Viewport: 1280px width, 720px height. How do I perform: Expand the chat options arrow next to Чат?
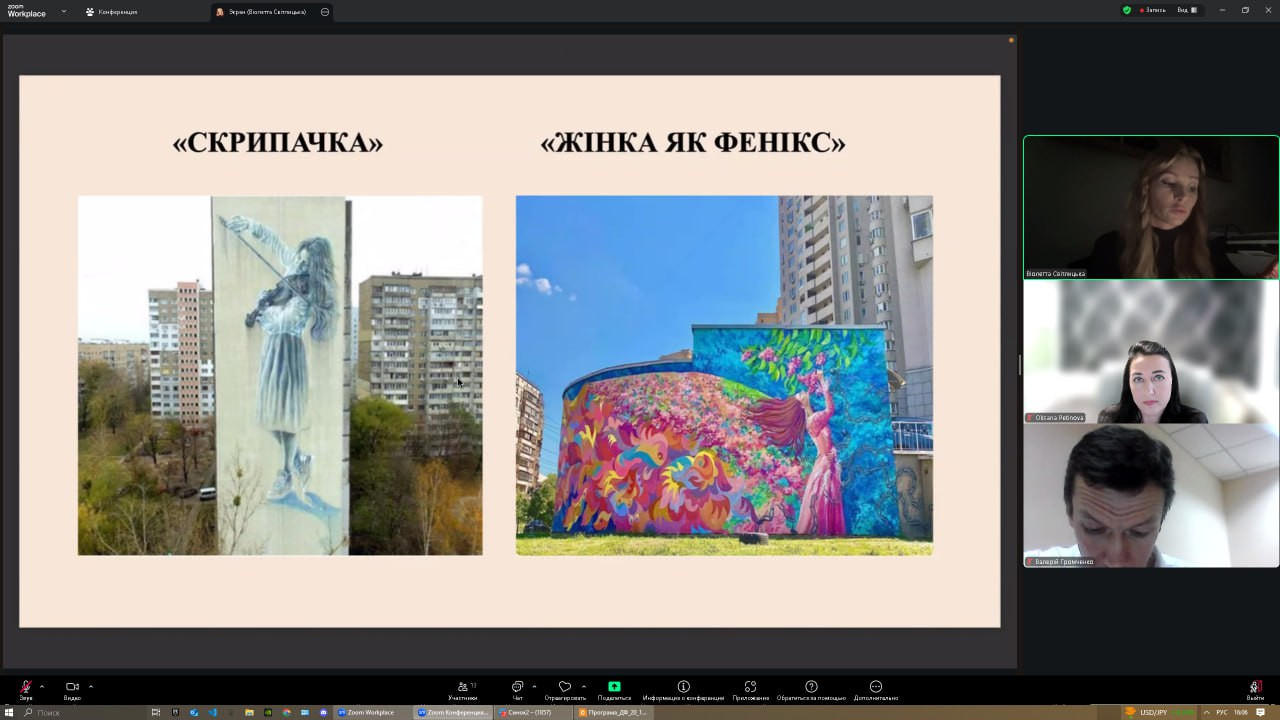click(534, 686)
